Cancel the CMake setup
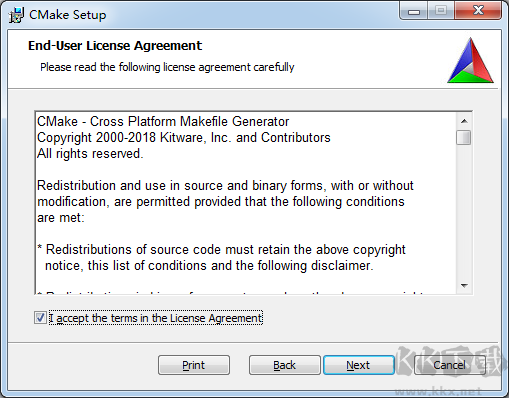This screenshot has height=398, width=509. (x=450, y=365)
